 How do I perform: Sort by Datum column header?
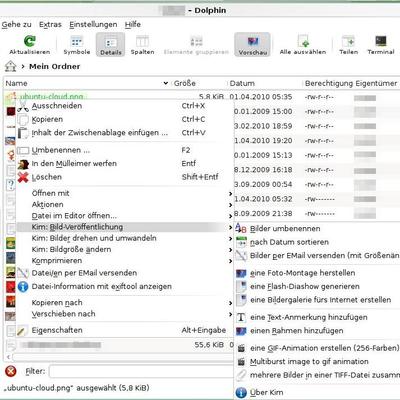(265, 83)
